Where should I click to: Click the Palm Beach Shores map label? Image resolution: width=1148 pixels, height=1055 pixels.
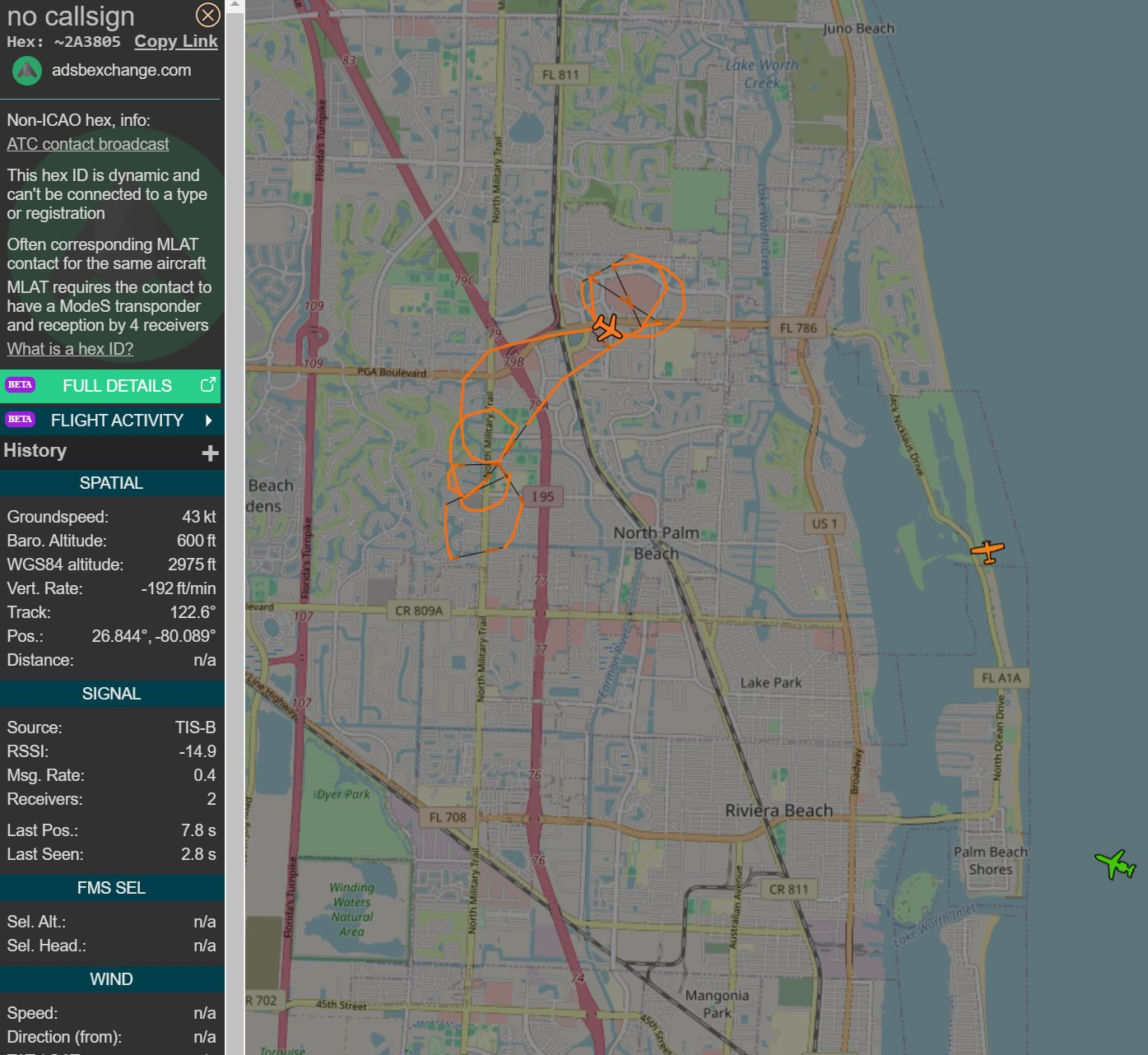991,861
